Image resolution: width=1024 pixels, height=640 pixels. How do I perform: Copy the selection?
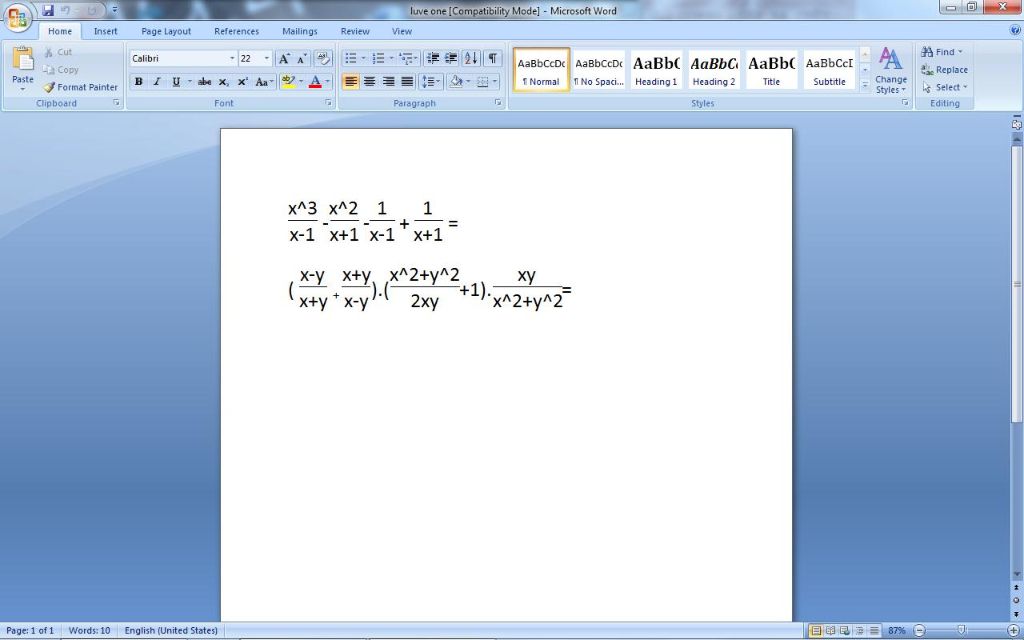point(61,70)
